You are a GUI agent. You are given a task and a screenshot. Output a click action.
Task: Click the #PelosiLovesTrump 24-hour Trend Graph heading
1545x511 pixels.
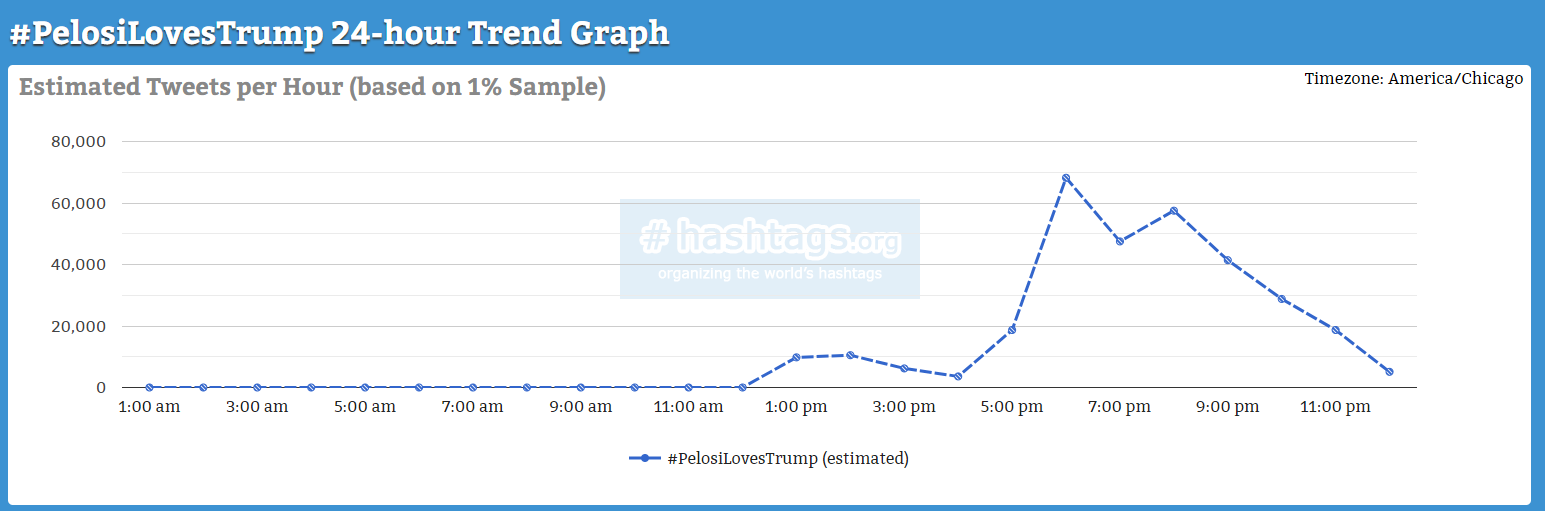point(339,33)
